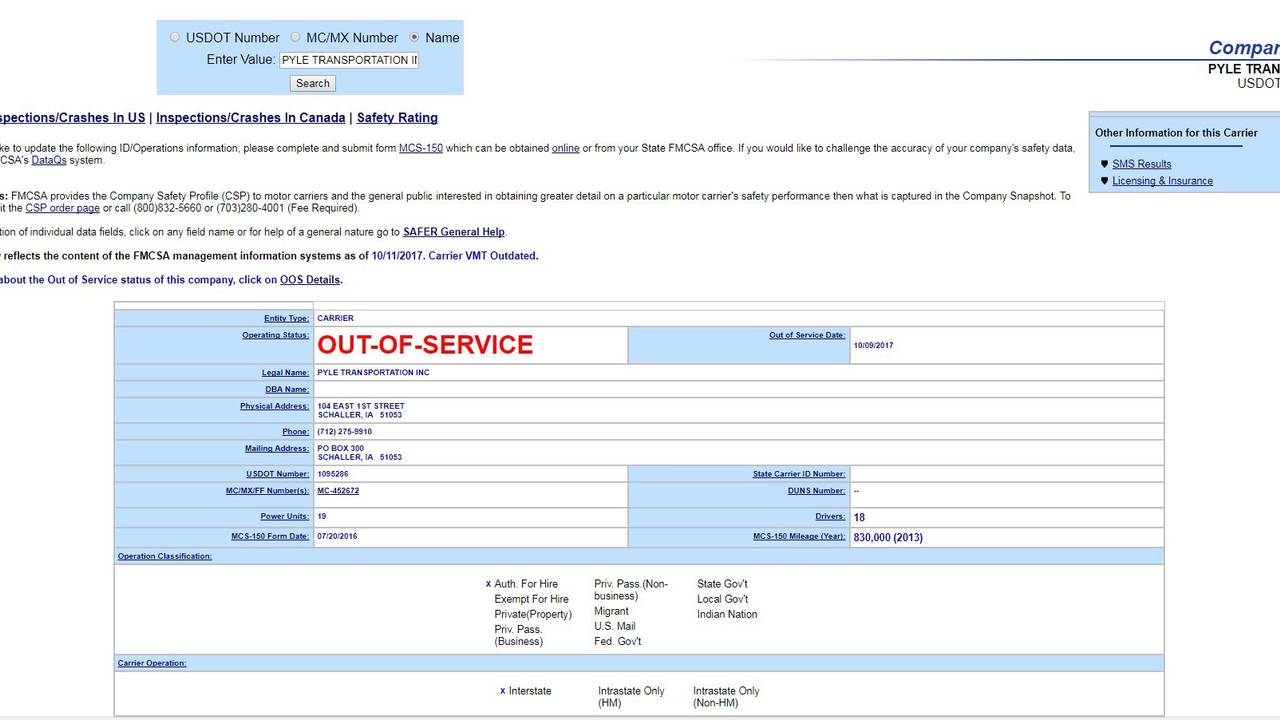This screenshot has width=1280, height=720.
Task: Open Inspections/Crashes In Canada link
Action: point(251,118)
